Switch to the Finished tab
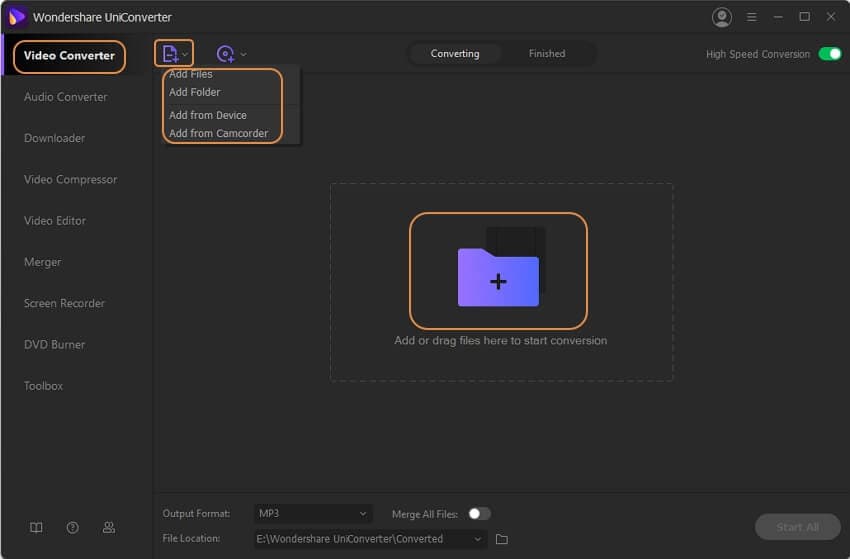This screenshot has width=850, height=559. pyautogui.click(x=547, y=54)
